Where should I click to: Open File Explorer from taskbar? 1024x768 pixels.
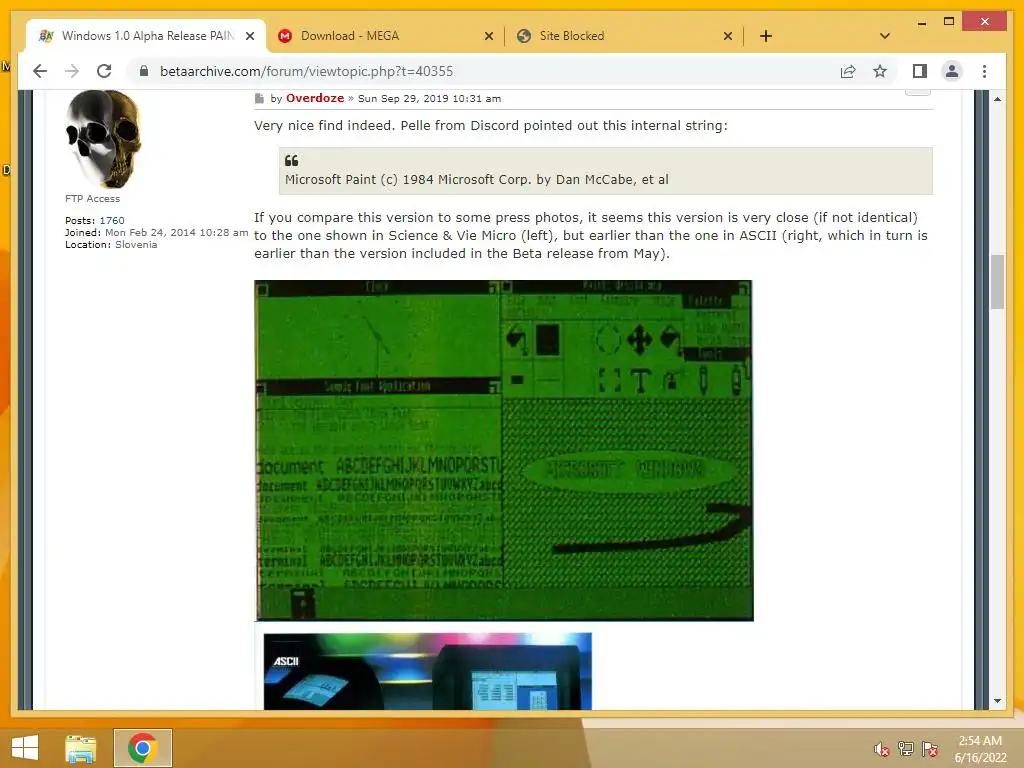pos(81,748)
